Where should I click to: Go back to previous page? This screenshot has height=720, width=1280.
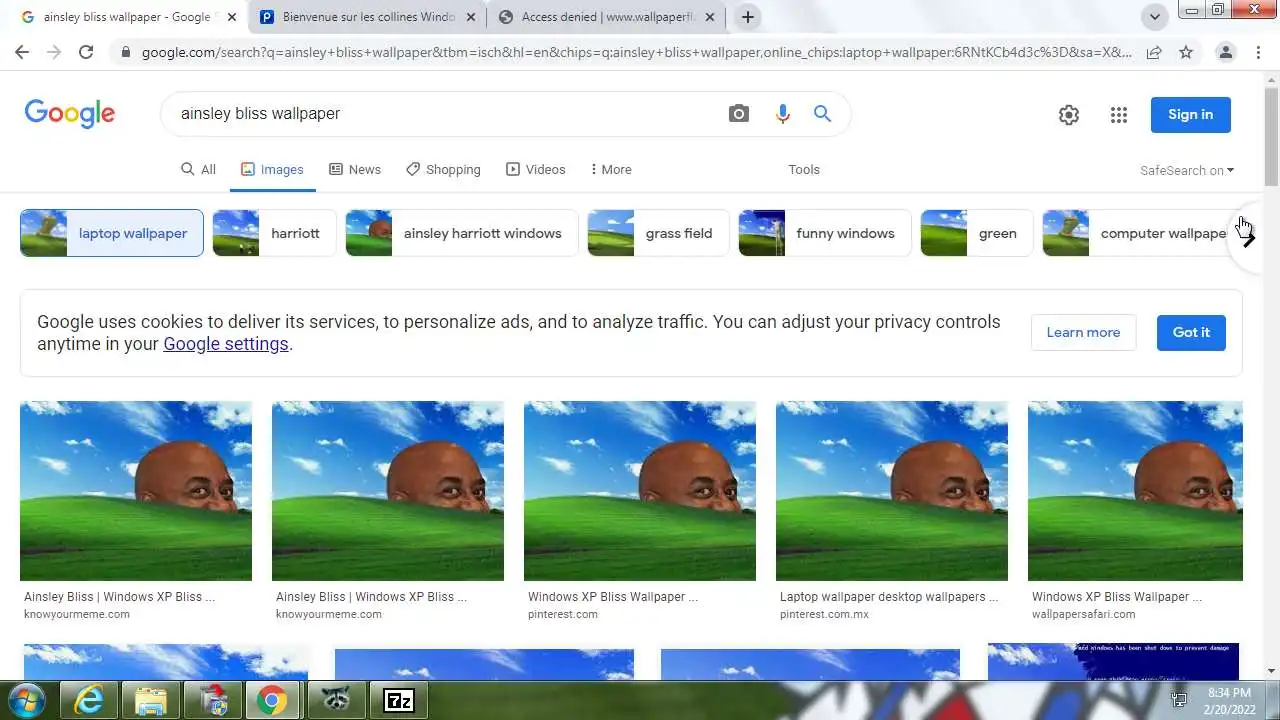(x=22, y=52)
